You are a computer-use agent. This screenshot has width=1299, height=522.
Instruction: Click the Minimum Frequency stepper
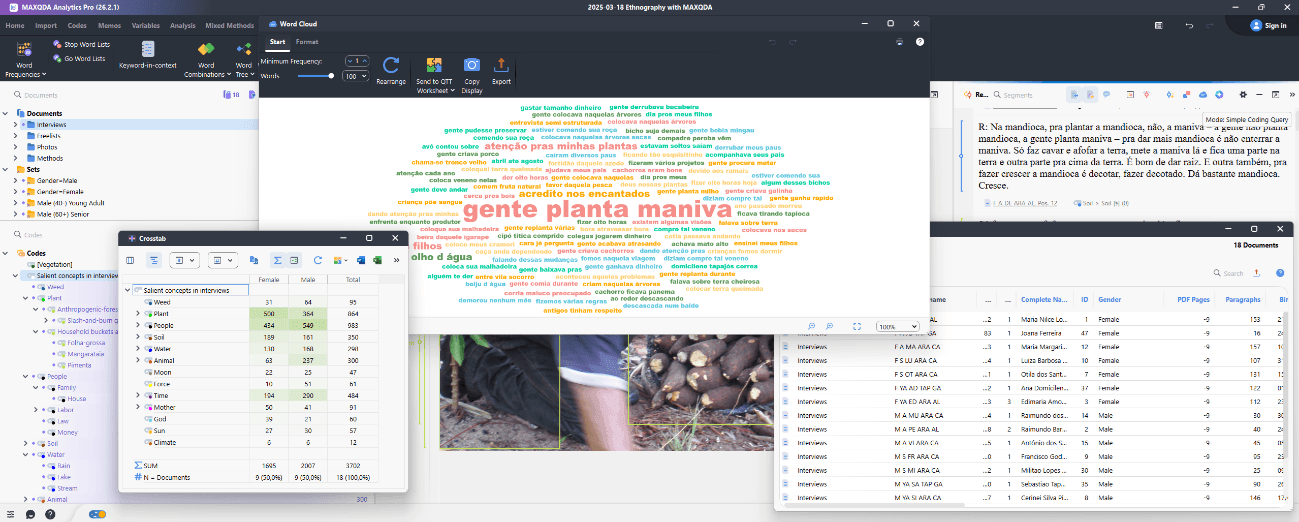(x=355, y=61)
